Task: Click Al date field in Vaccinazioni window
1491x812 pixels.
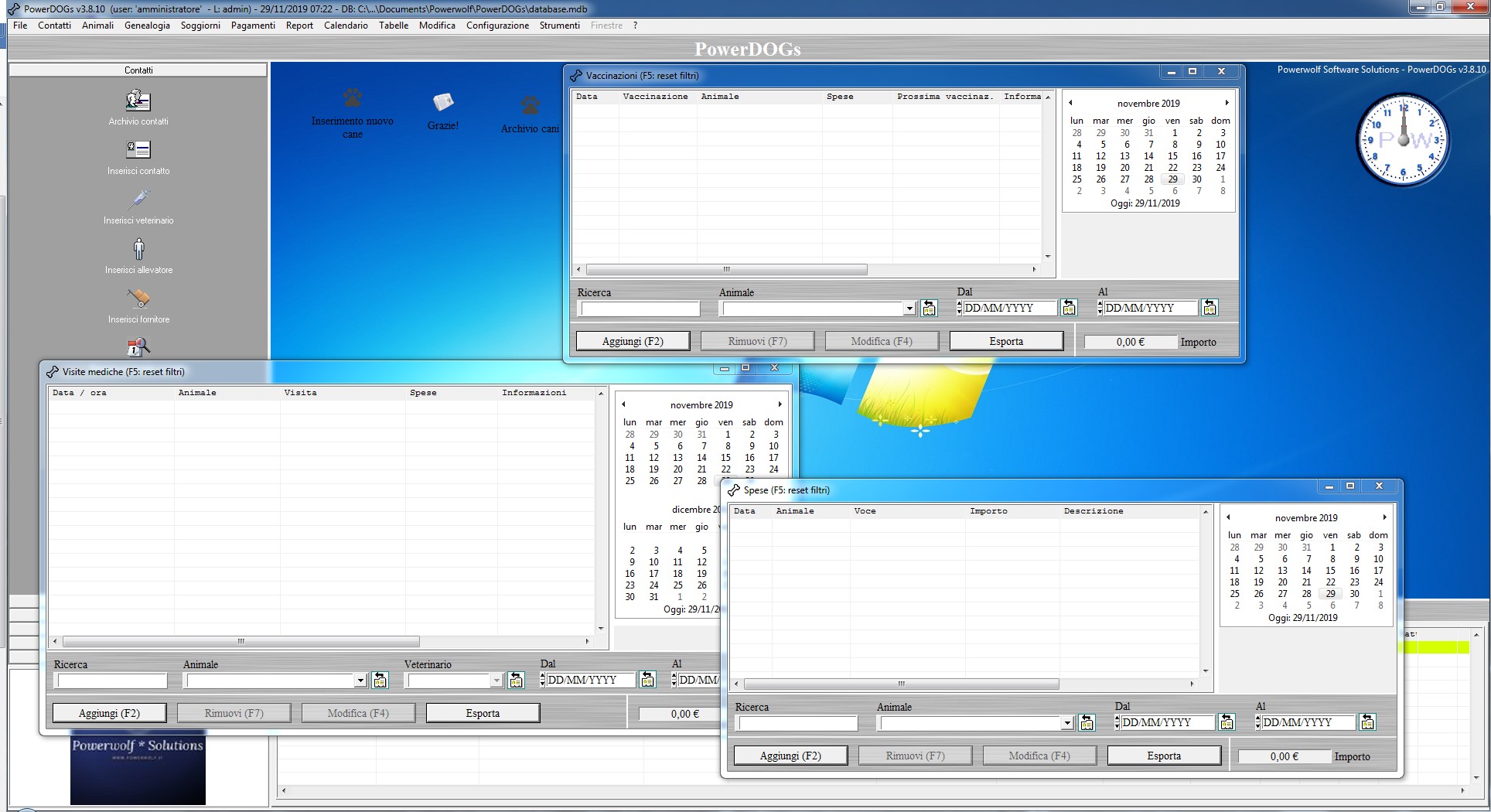Action: click(x=1149, y=308)
